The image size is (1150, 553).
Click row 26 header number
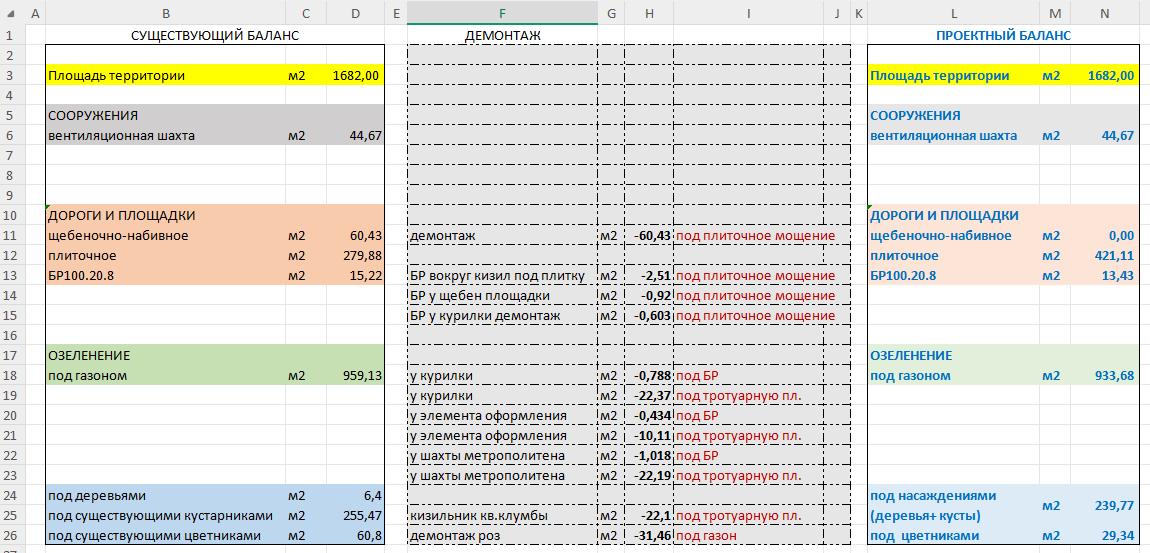click(10, 535)
